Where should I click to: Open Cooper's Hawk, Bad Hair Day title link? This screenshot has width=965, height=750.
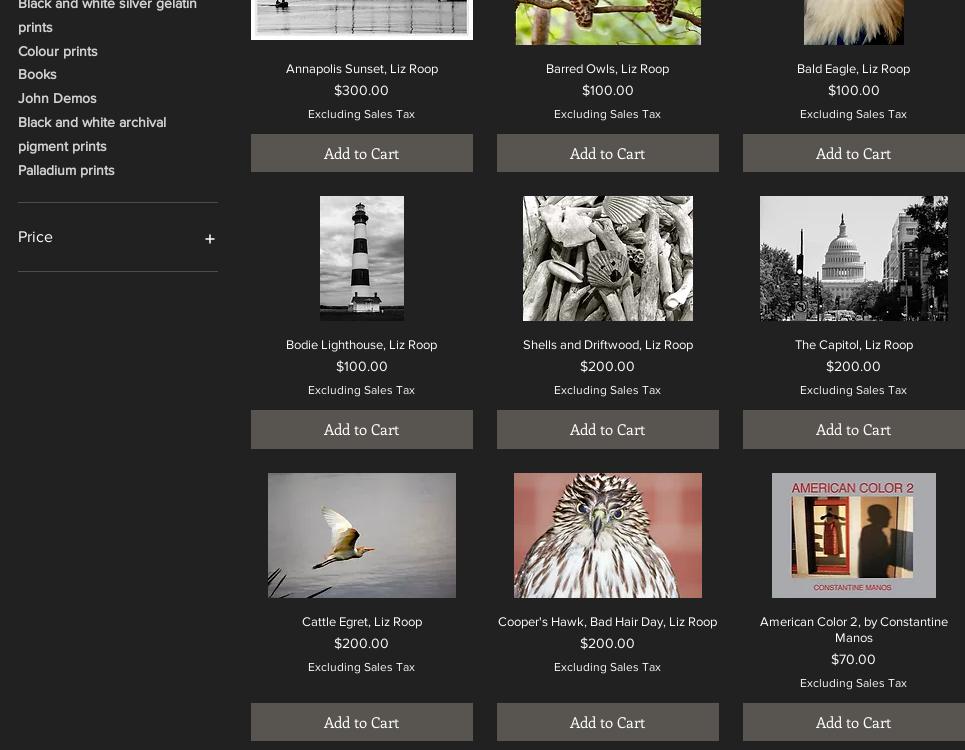pos(607,622)
